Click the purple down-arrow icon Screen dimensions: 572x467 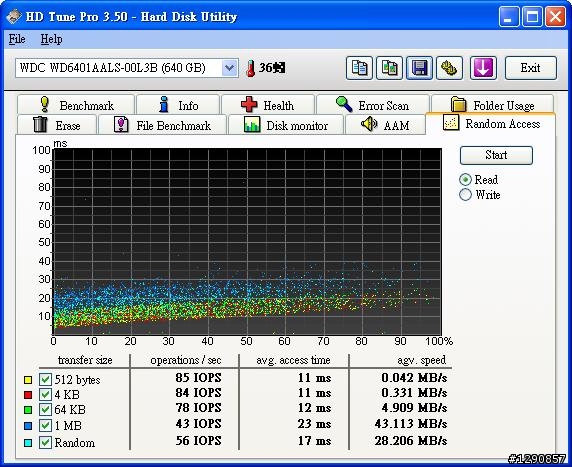[483, 68]
